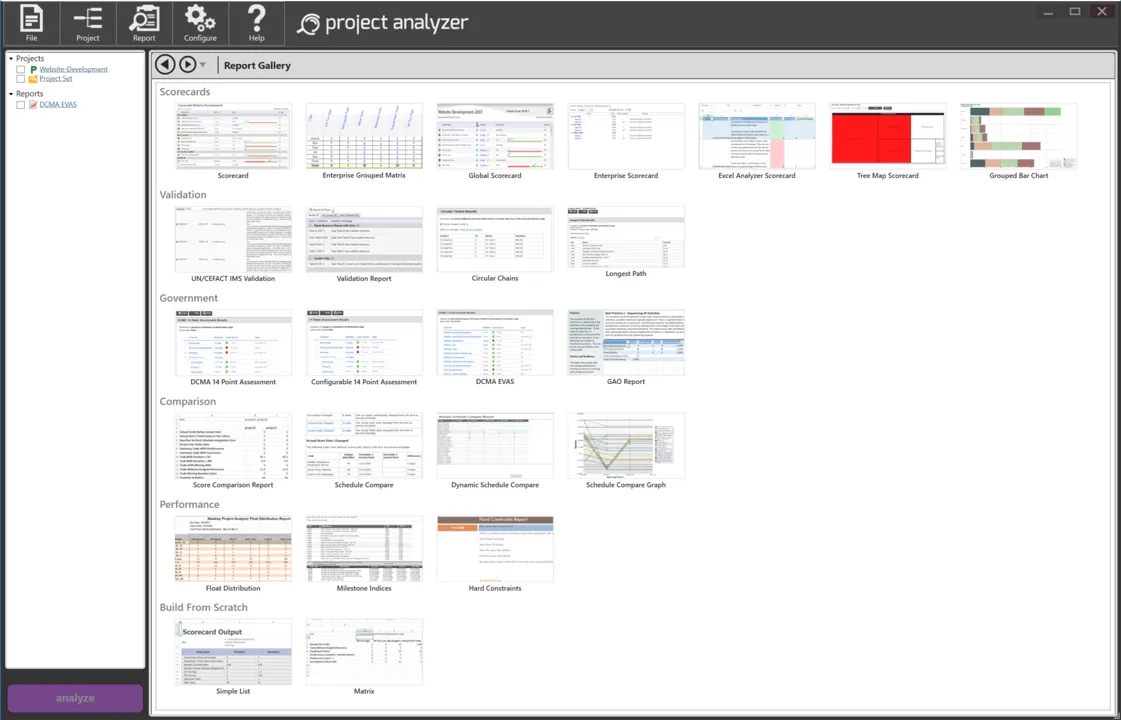
Task: Select the Scorecard report thumbnail
Action: (x=233, y=136)
